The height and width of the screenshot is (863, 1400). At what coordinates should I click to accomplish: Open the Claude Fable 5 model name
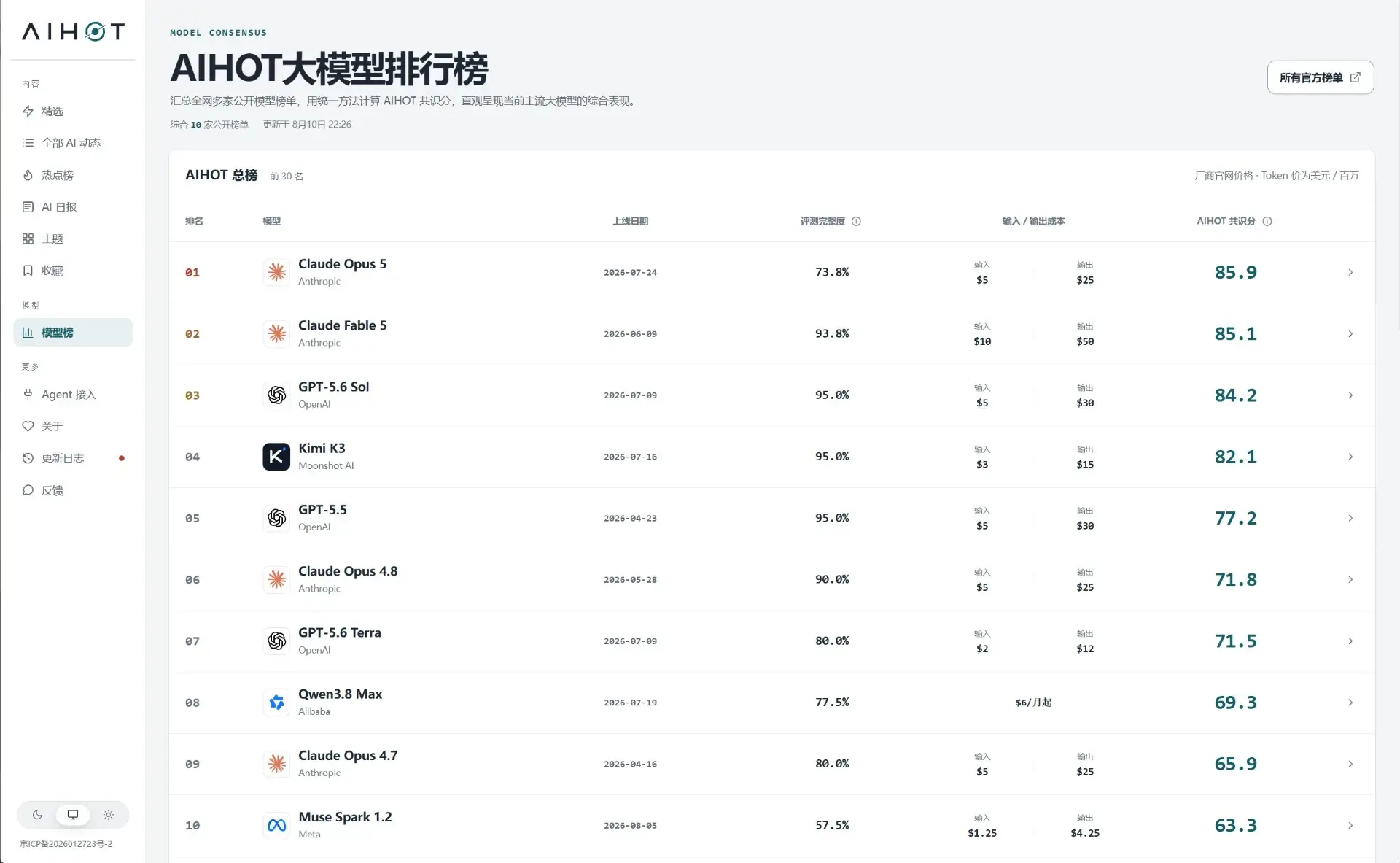click(342, 325)
